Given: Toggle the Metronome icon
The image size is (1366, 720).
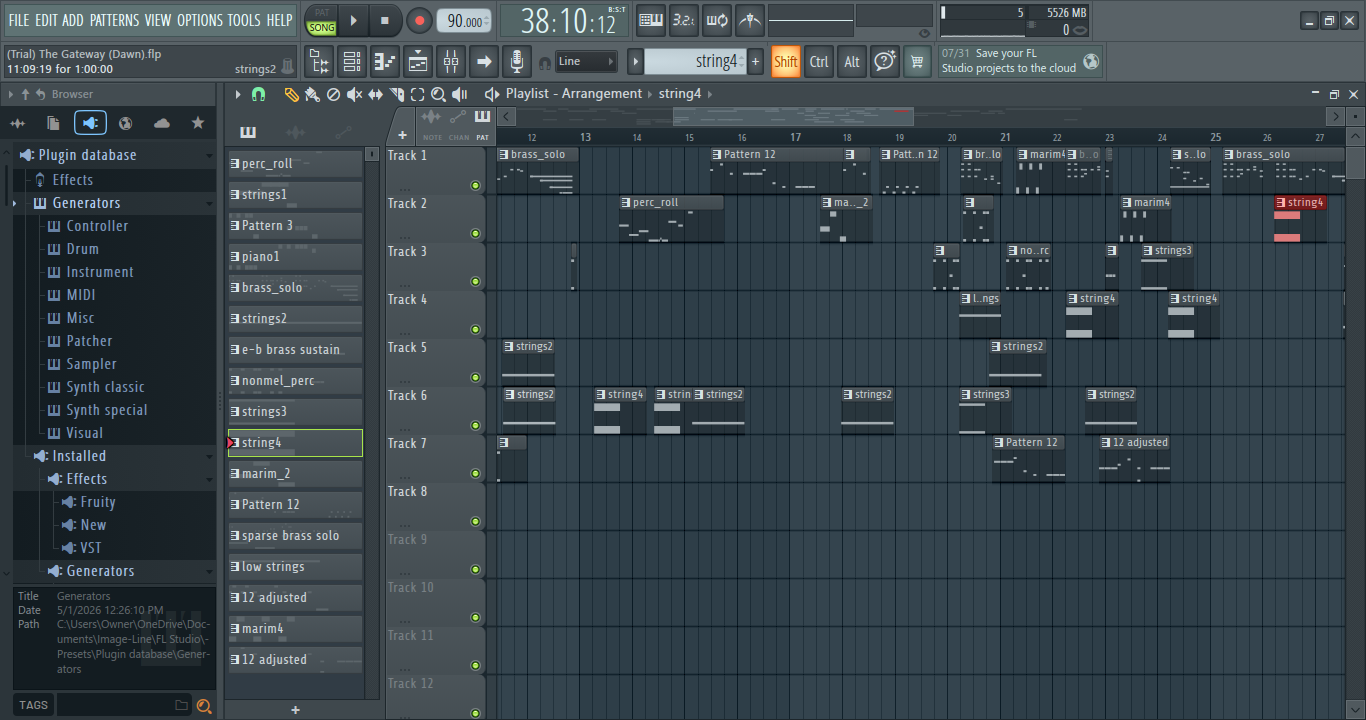Looking at the screenshot, I should point(749,20).
